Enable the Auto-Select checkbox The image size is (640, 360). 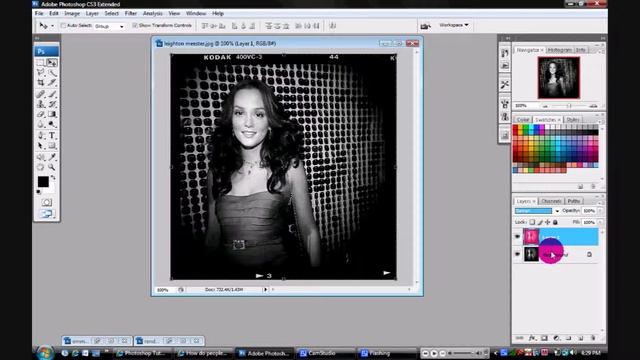[x=63, y=25]
